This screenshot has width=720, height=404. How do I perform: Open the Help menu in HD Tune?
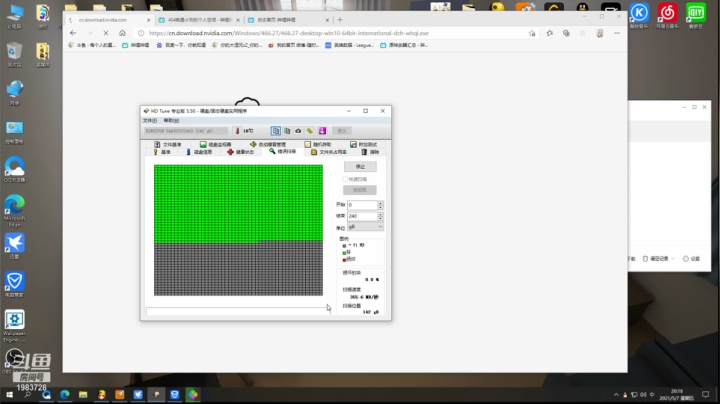point(171,120)
